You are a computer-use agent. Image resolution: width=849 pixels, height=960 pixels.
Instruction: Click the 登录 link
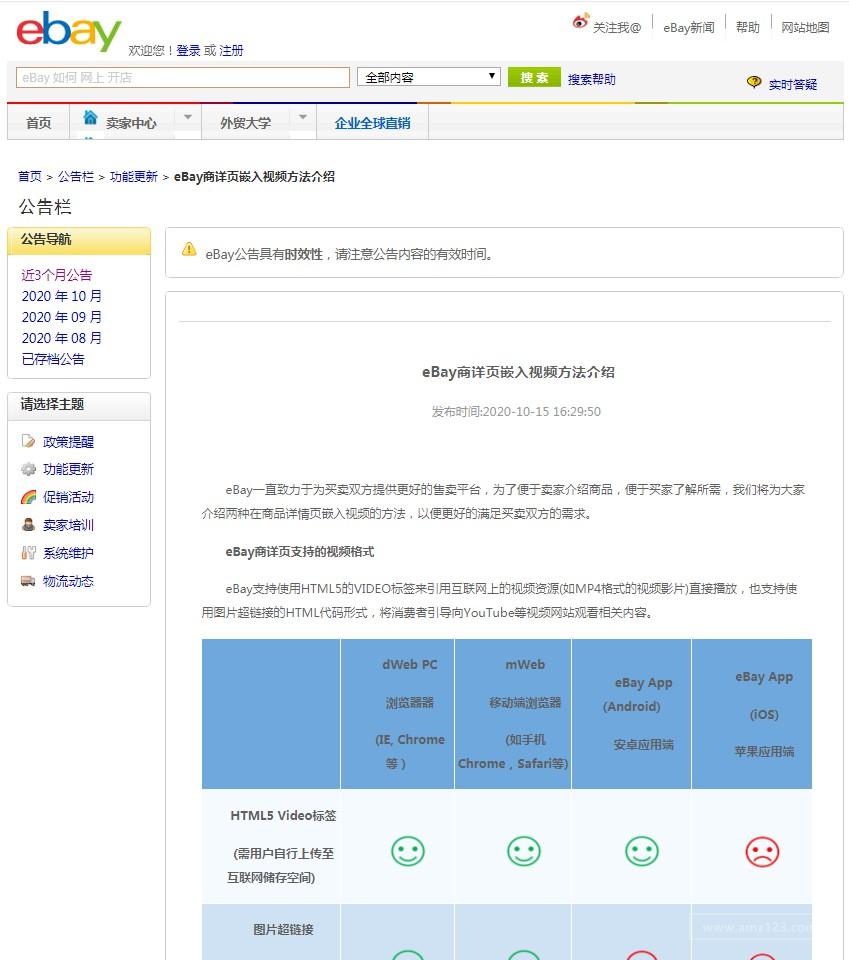(x=188, y=50)
